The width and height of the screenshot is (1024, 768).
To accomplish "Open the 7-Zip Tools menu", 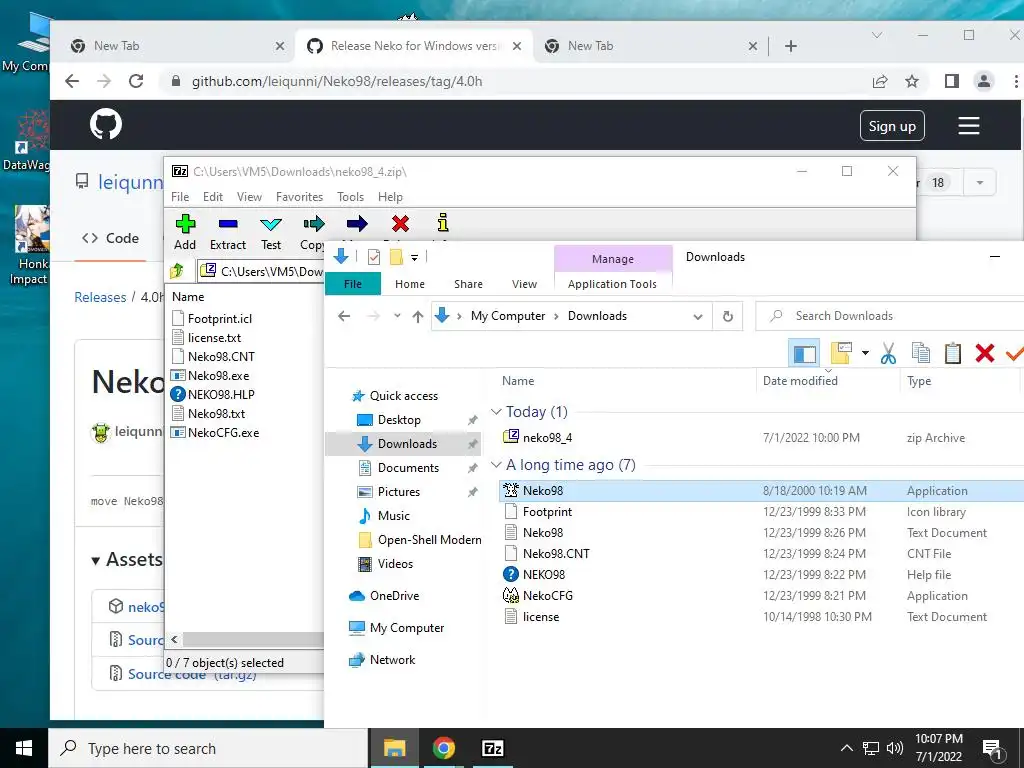I will pos(350,197).
